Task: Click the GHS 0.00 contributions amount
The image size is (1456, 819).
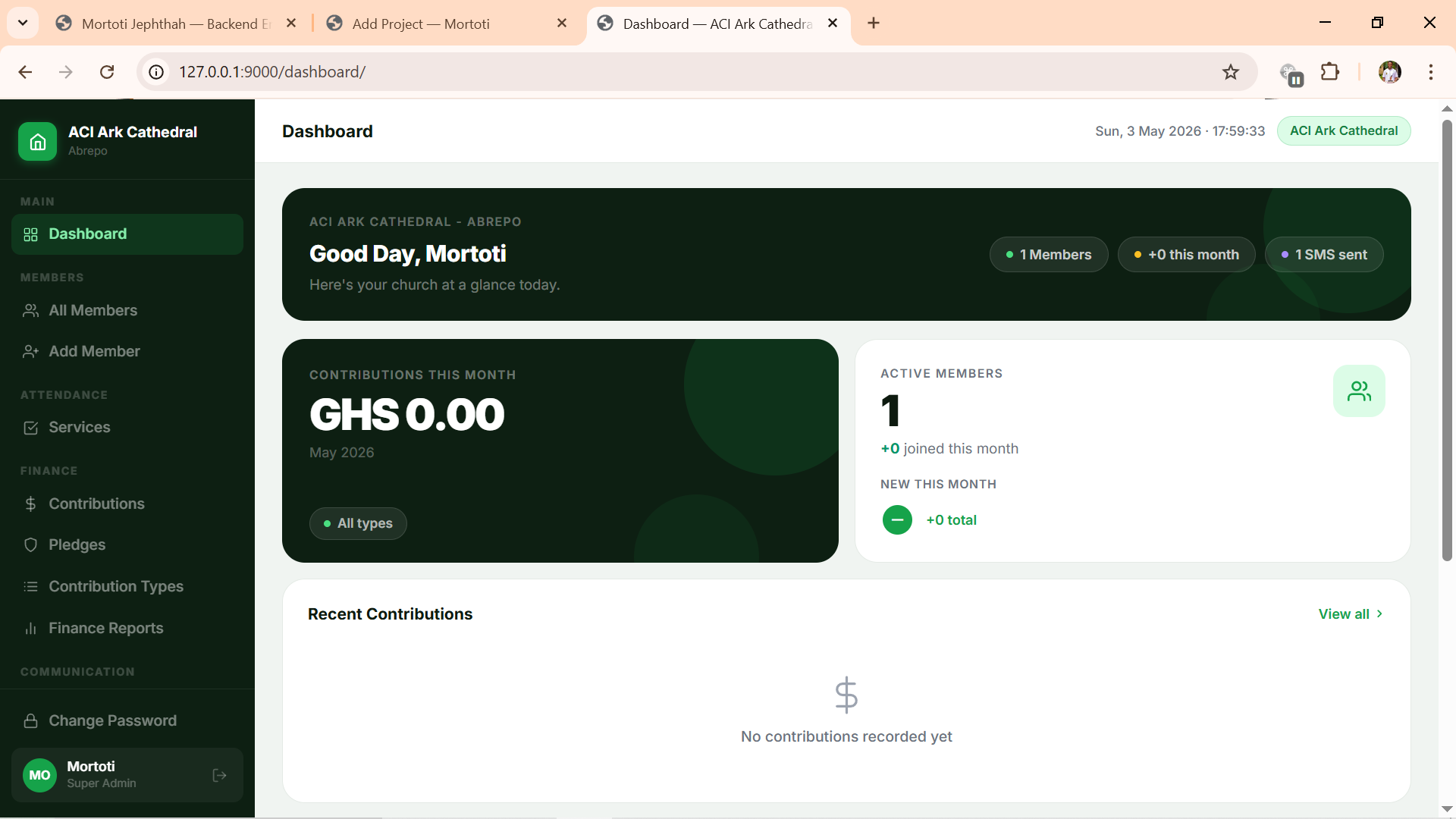Action: click(x=406, y=415)
